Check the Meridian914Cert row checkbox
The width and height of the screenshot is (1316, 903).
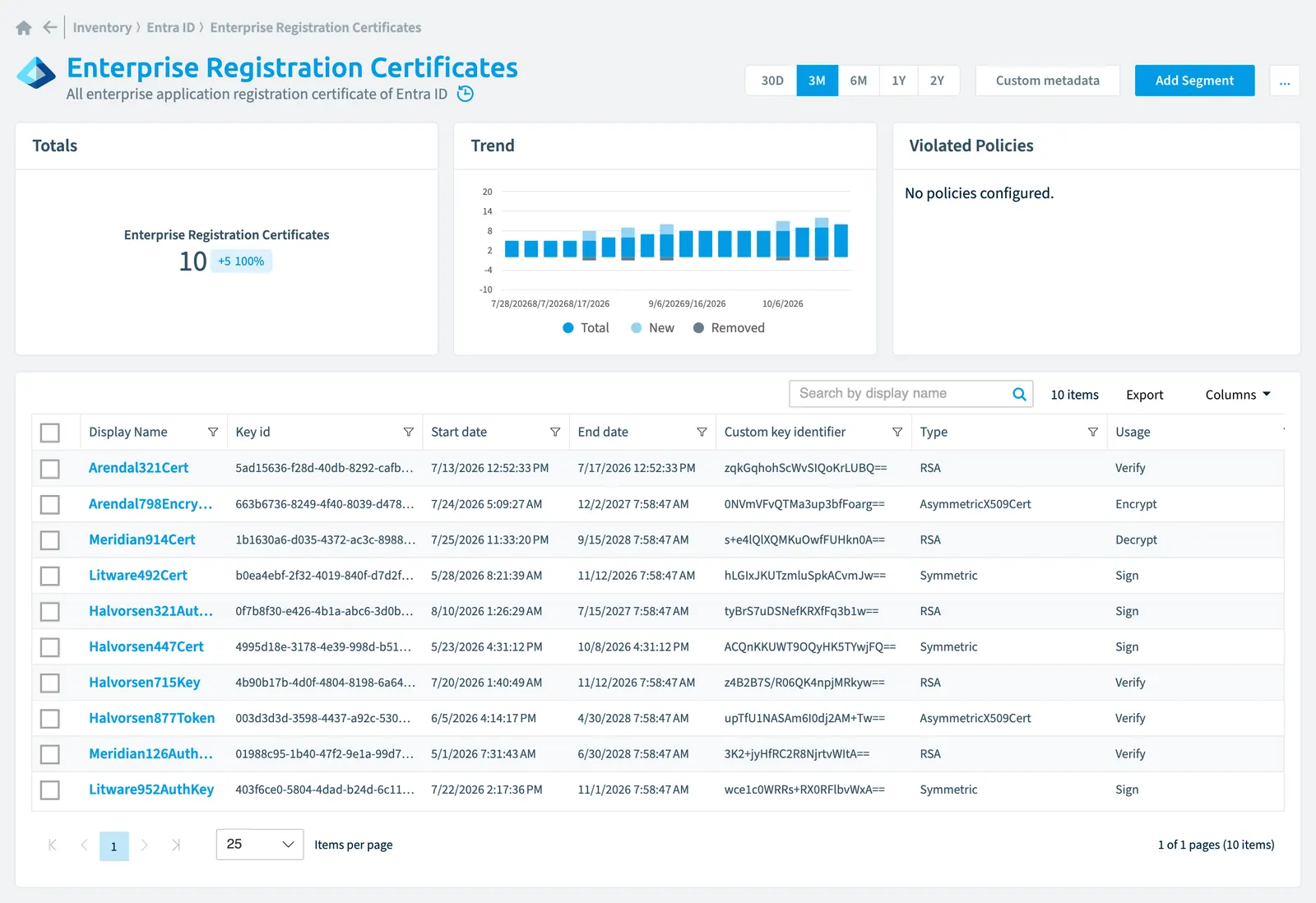click(50, 540)
